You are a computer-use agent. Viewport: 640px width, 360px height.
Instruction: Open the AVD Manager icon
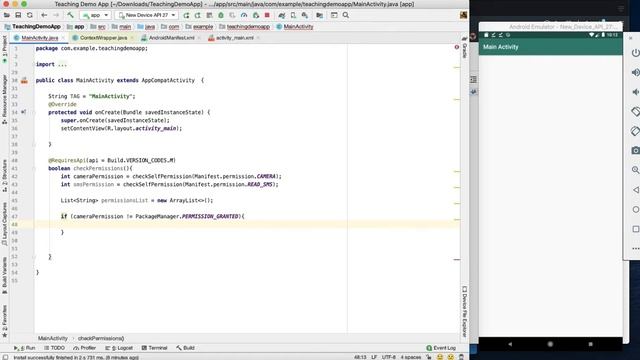pyautogui.click(x=293, y=15)
